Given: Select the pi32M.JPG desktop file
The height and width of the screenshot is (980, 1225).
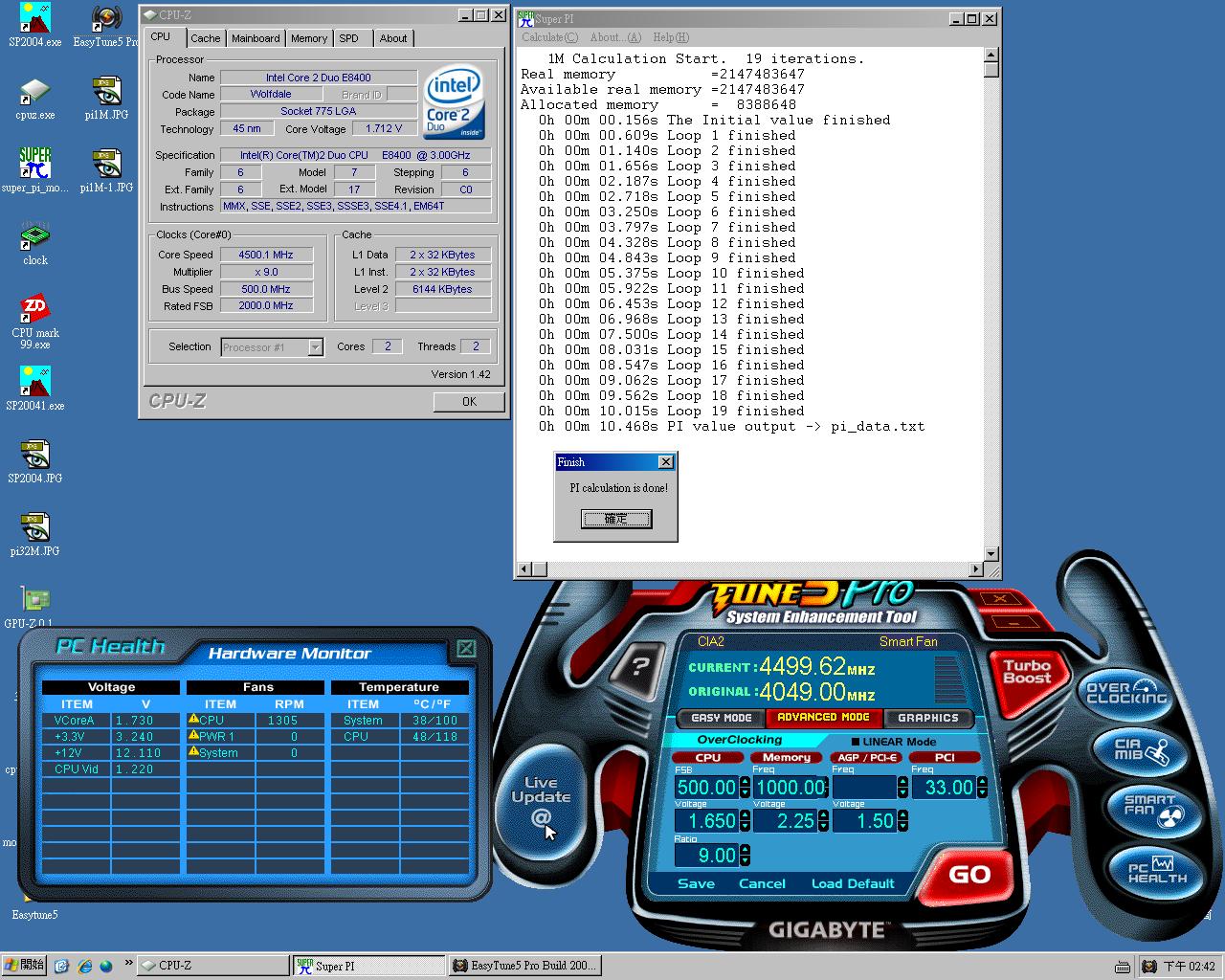Looking at the screenshot, I should click(x=35, y=534).
